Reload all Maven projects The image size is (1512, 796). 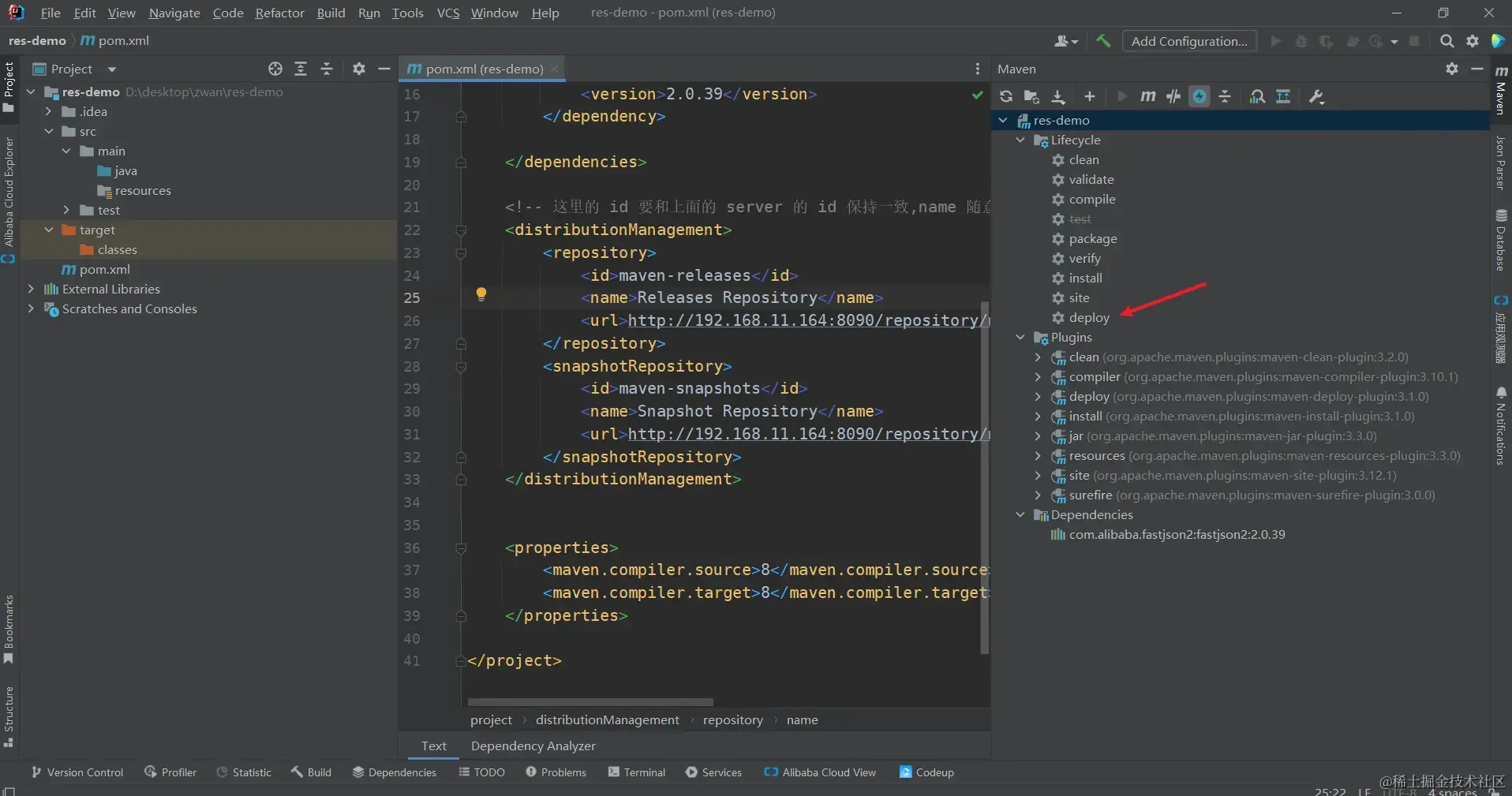click(x=1005, y=96)
